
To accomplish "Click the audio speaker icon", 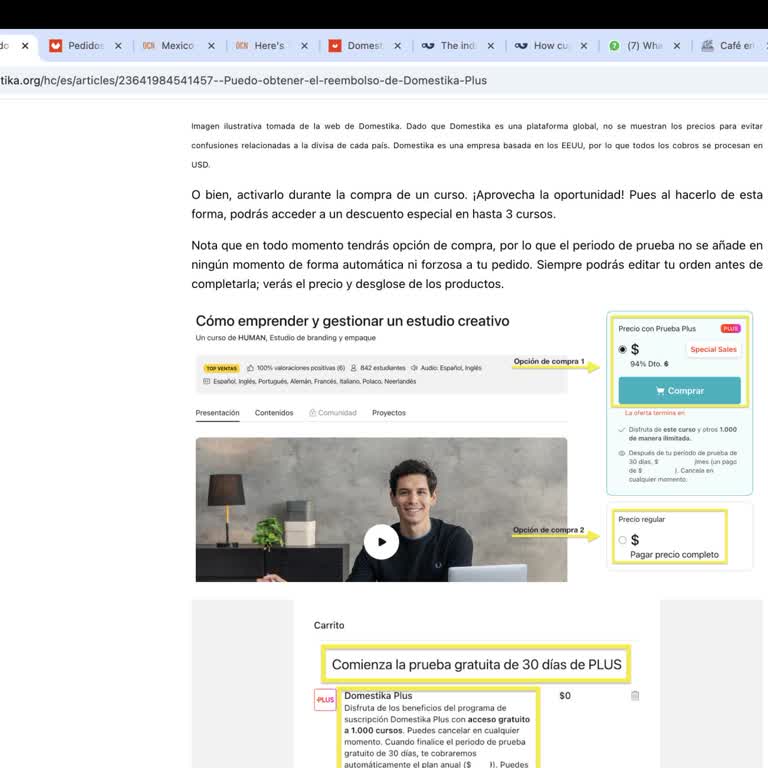I will [x=414, y=368].
